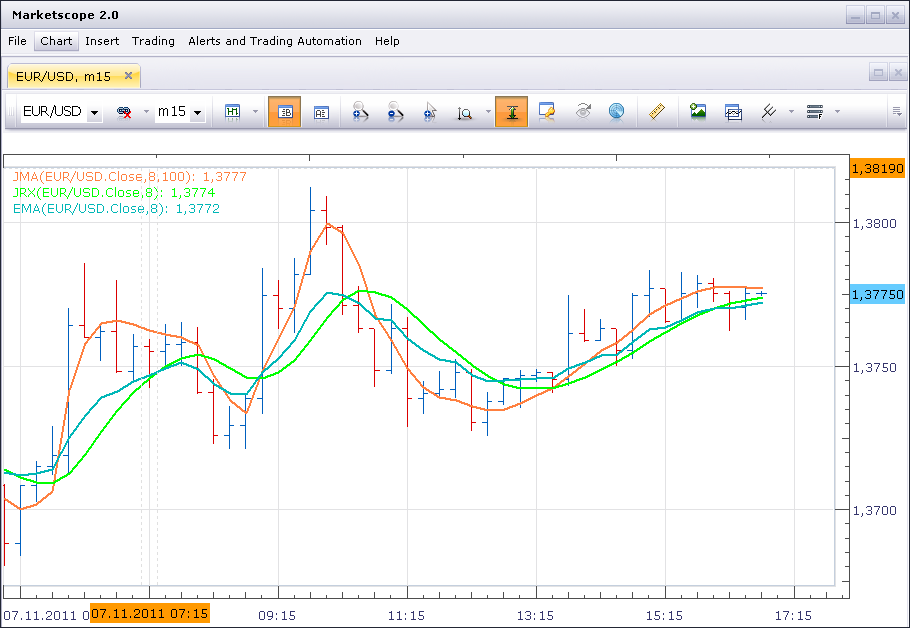Toggle the ask price display button
910x628 pixels.
coord(321,112)
